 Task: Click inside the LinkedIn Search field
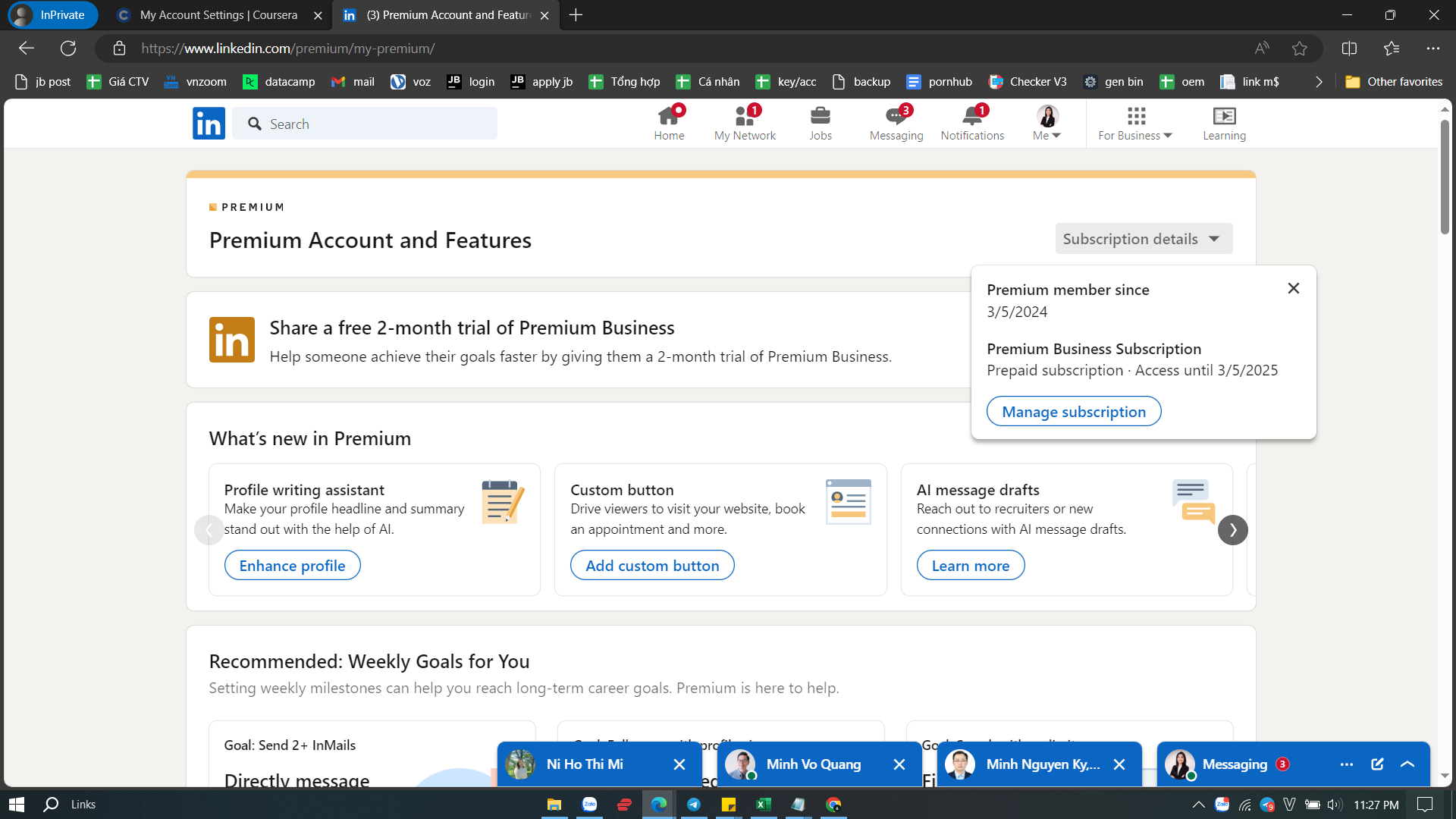[x=365, y=124]
